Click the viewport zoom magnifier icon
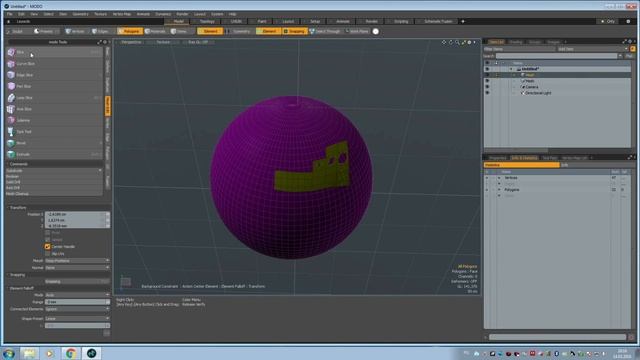 click(x=457, y=42)
